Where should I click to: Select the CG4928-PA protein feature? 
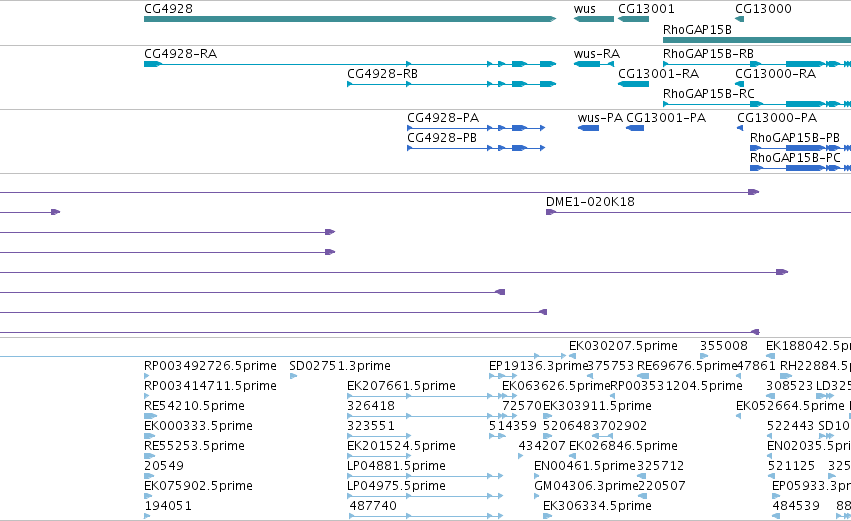point(476,128)
